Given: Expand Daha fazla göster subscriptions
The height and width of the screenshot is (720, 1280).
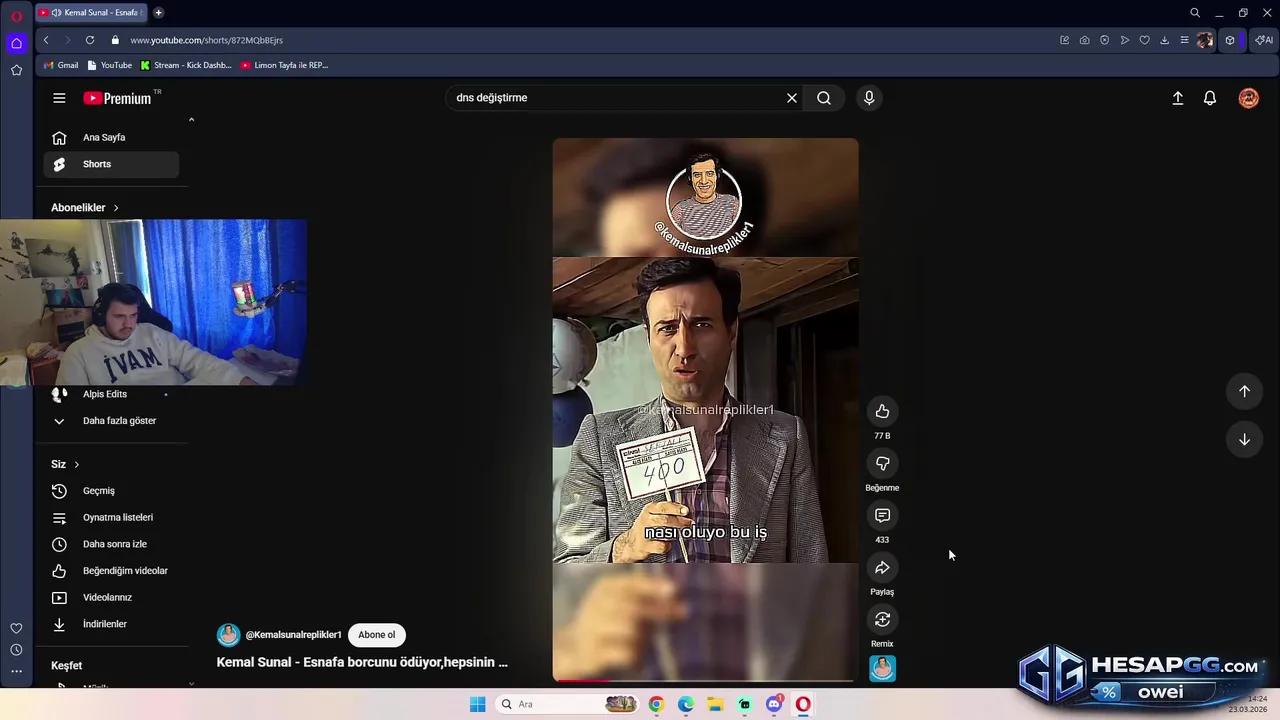Looking at the screenshot, I should 111,421.
